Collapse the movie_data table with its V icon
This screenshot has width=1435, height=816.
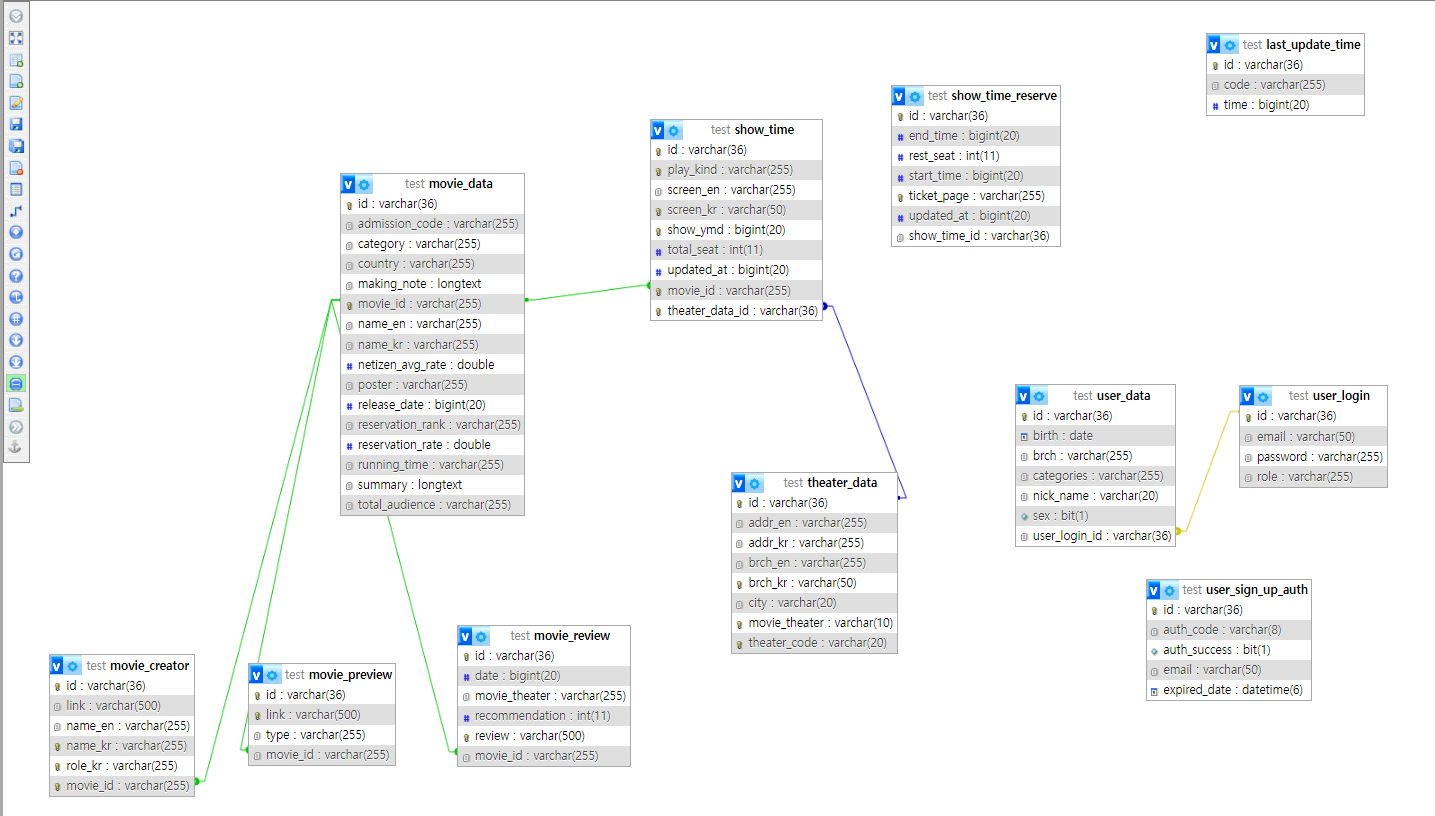click(x=348, y=184)
